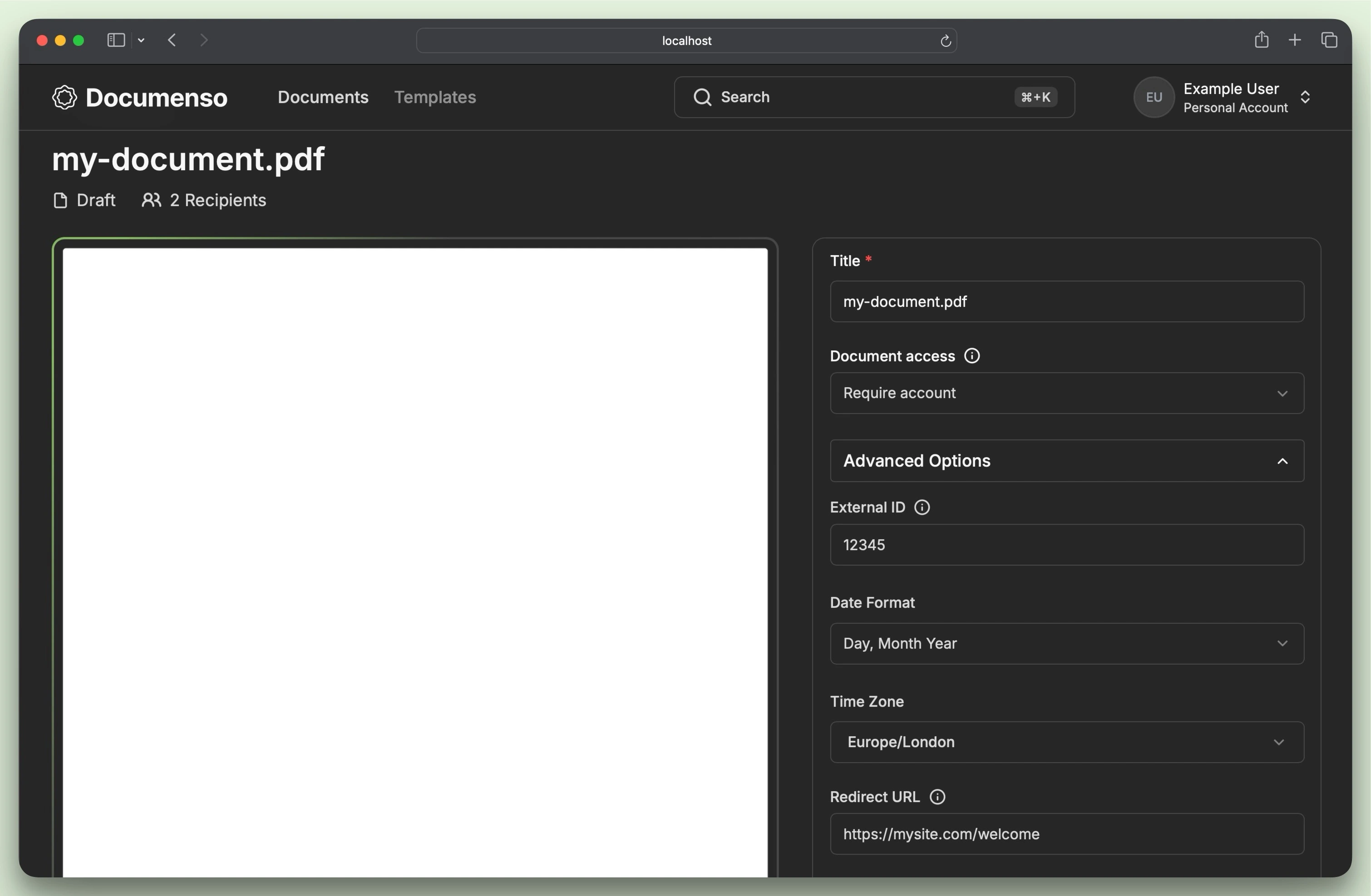This screenshot has width=1371, height=896.
Task: Open a new tab with plus icon
Action: tap(1295, 40)
